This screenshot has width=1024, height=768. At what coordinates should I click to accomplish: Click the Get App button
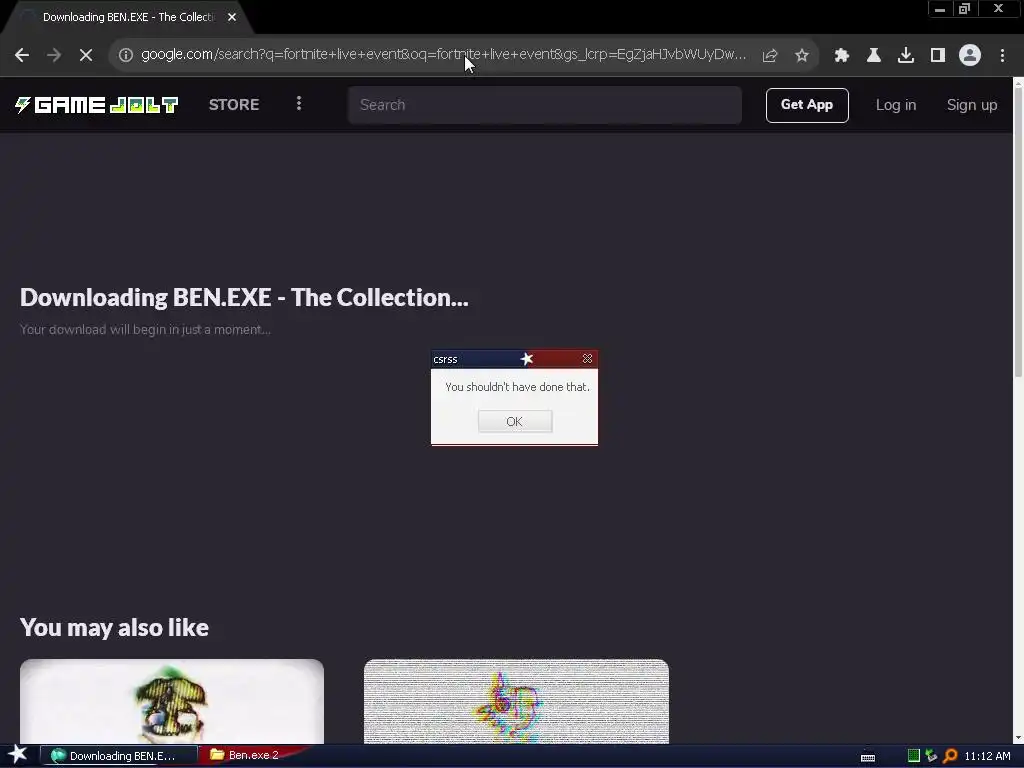click(807, 105)
